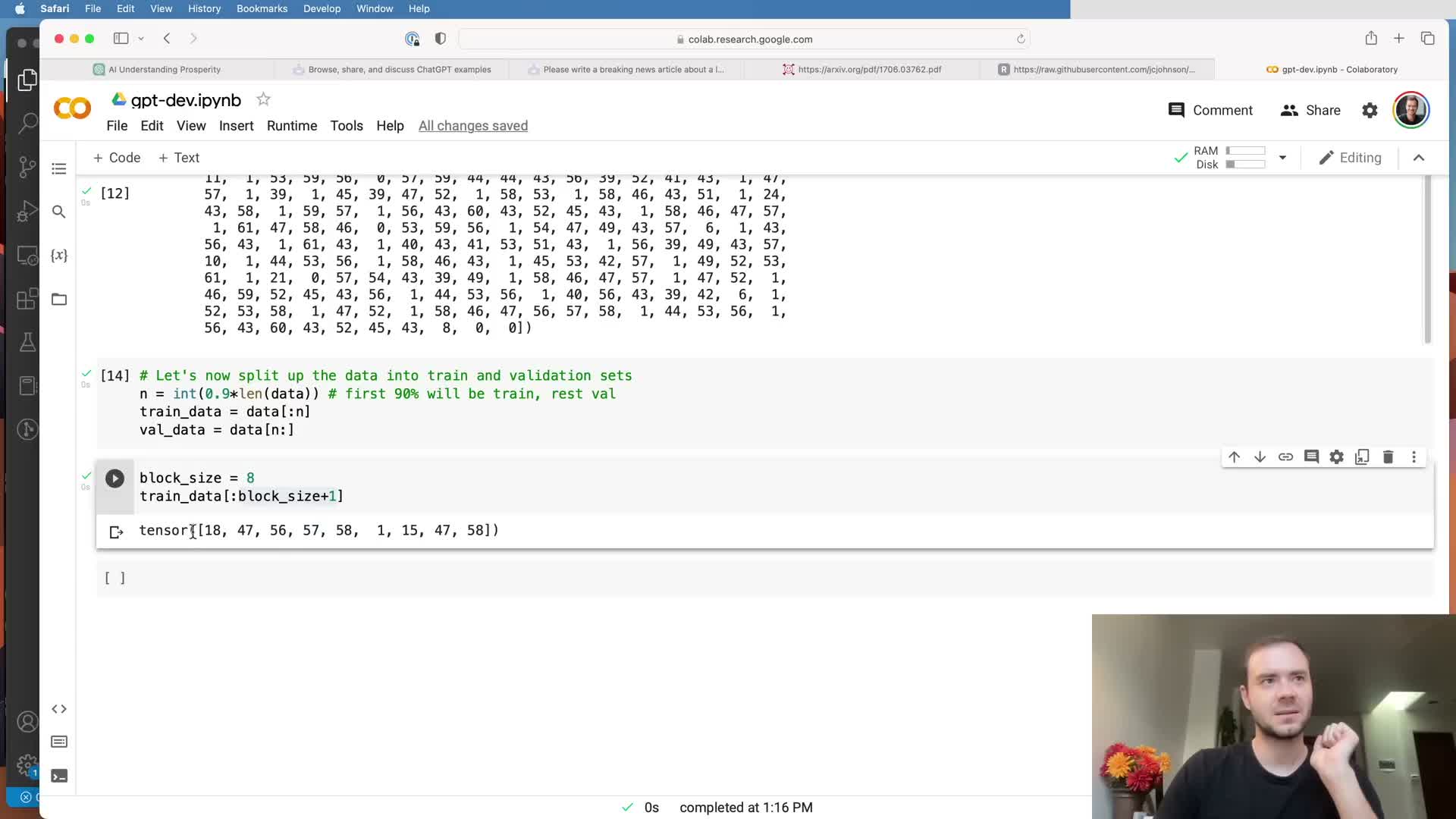Open the variables inspector {x} icon
Screen dimensions: 1456x819
click(x=59, y=256)
